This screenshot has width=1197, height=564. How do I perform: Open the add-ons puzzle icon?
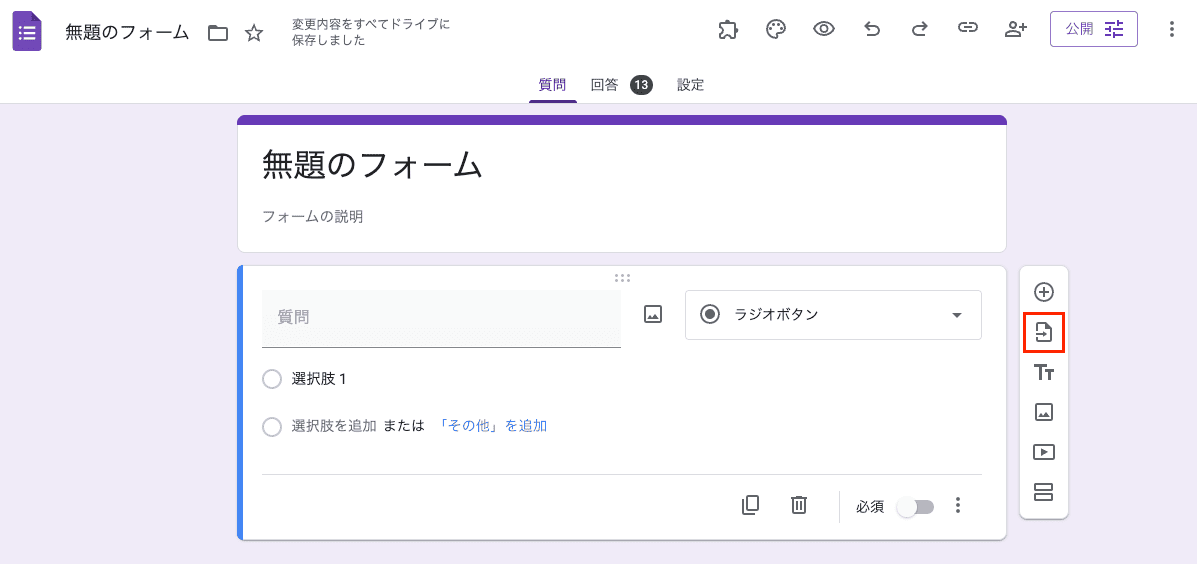click(x=728, y=29)
